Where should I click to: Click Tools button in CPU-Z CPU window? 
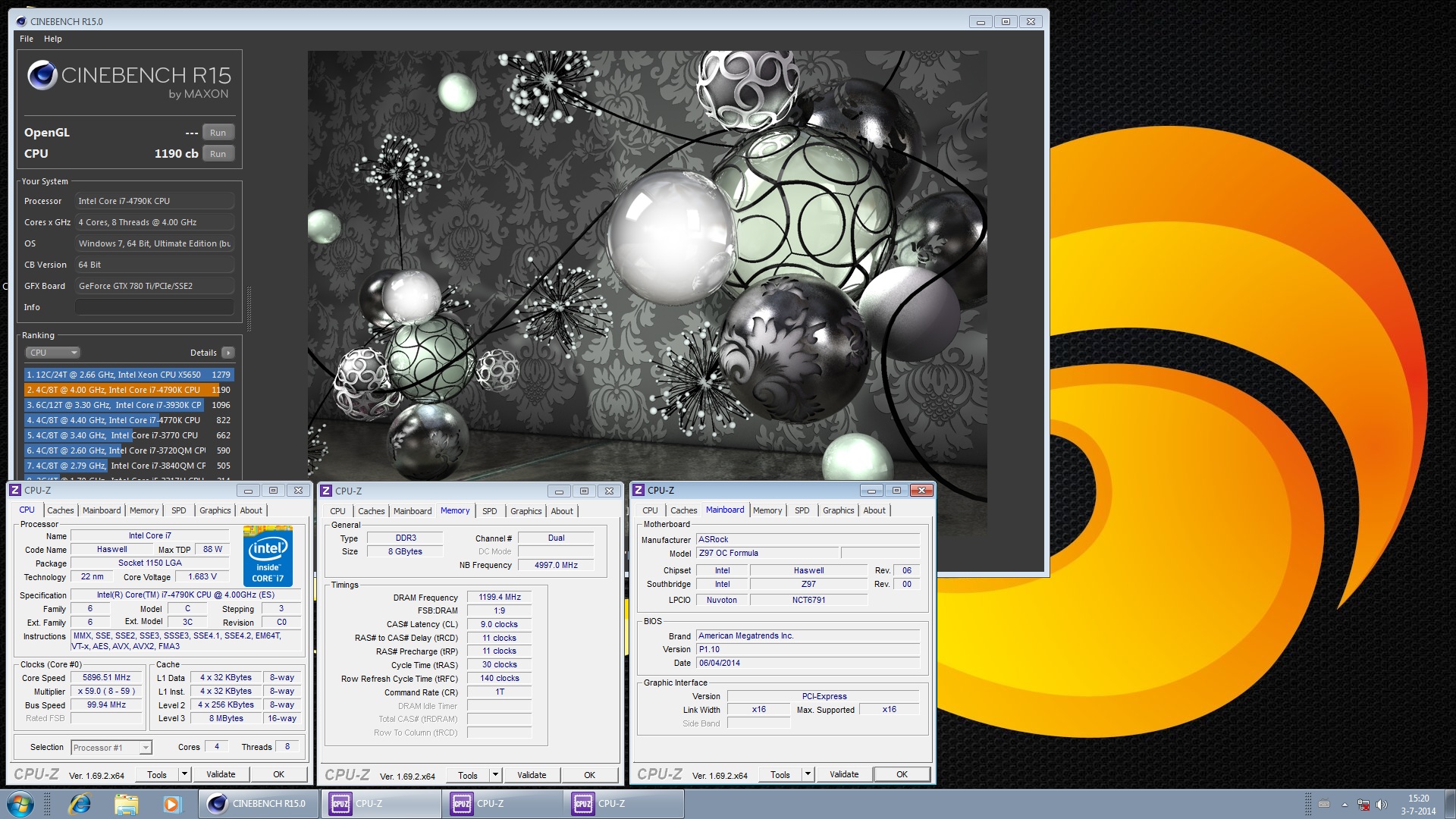coord(157,774)
